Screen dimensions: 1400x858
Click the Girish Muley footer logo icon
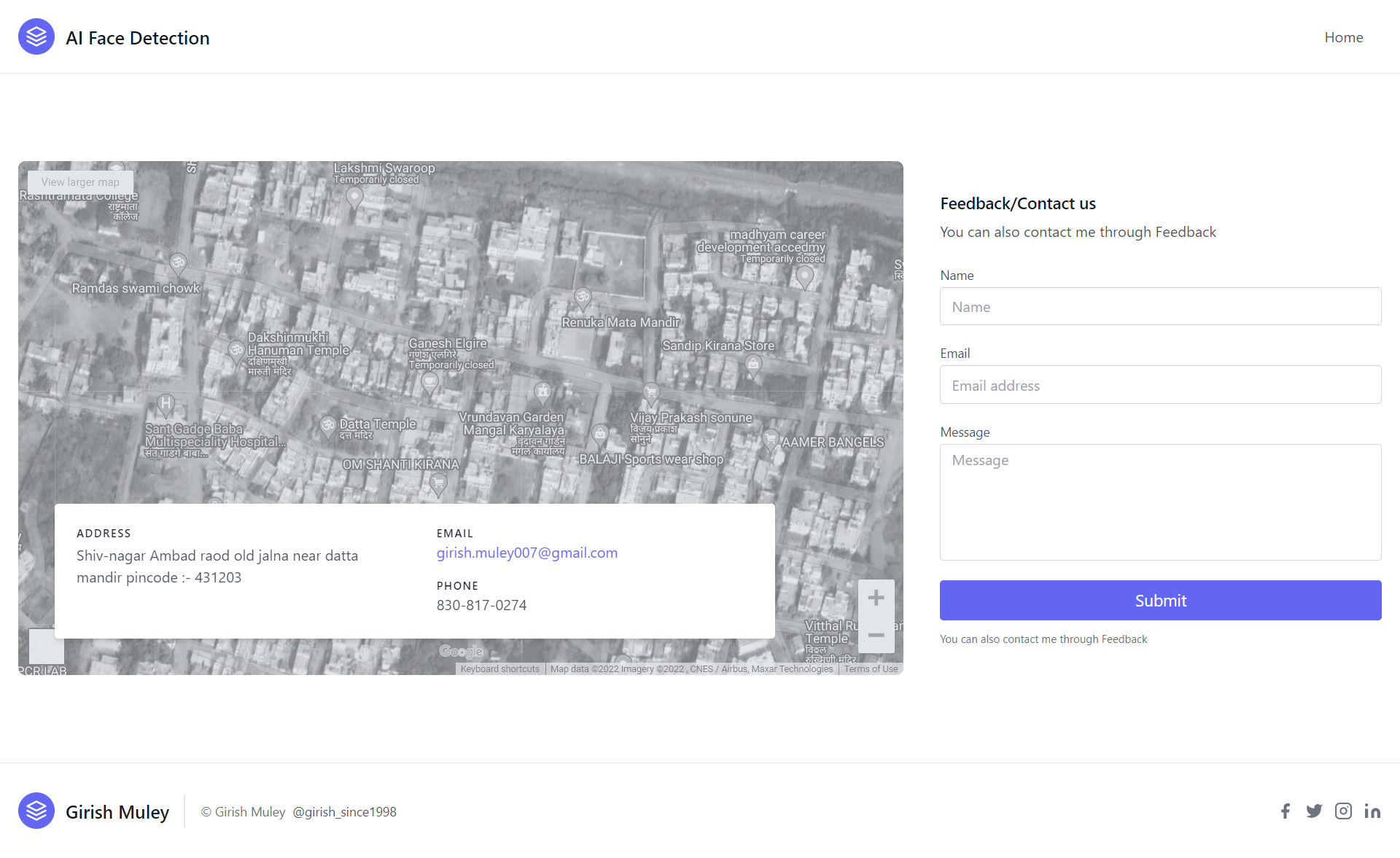coord(36,811)
